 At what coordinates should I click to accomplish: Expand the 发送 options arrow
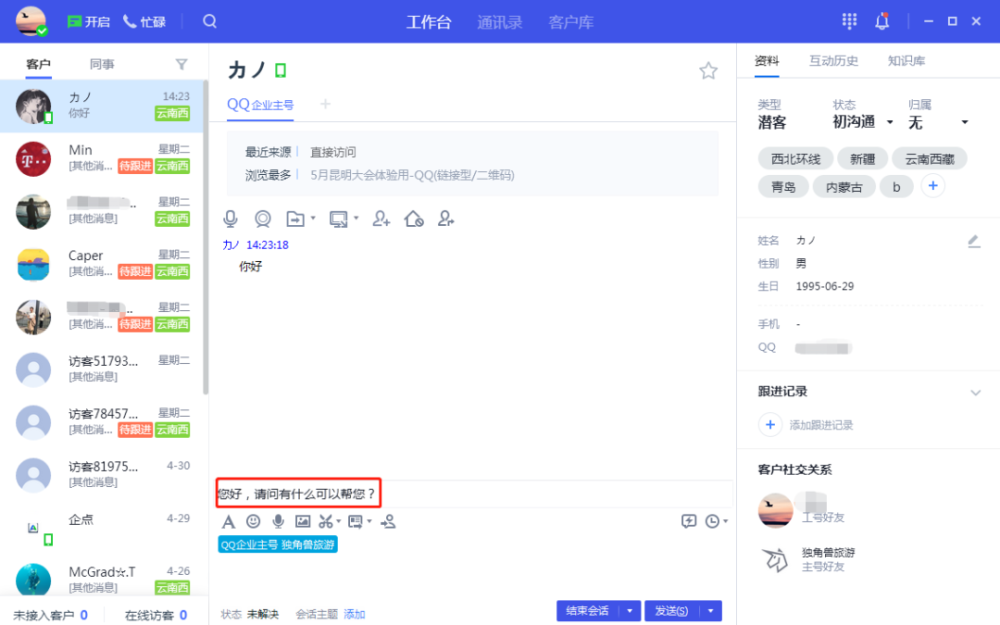[710, 611]
